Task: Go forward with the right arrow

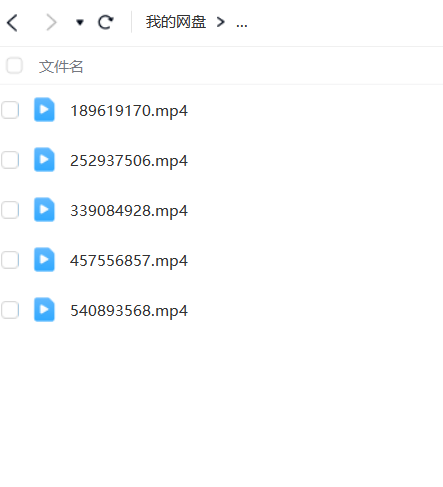Action: [51, 23]
